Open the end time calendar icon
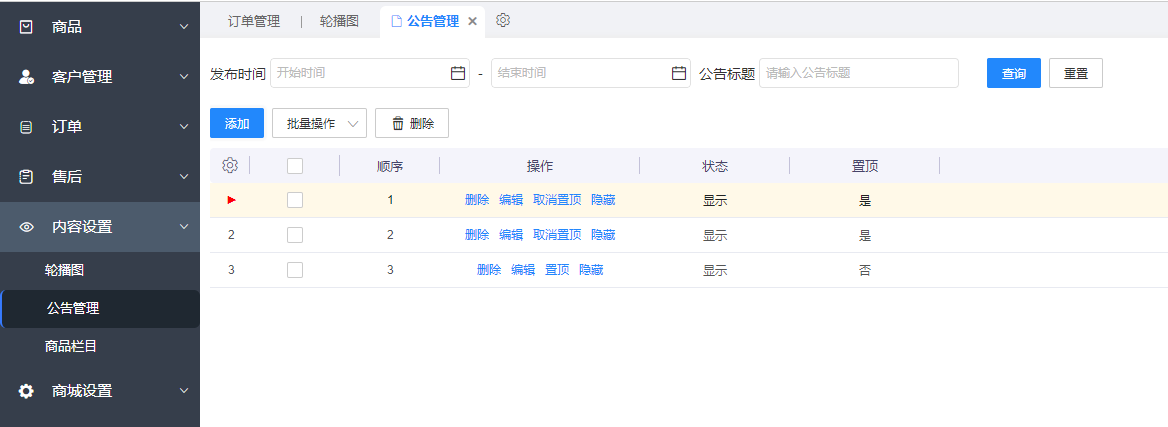 click(x=679, y=73)
